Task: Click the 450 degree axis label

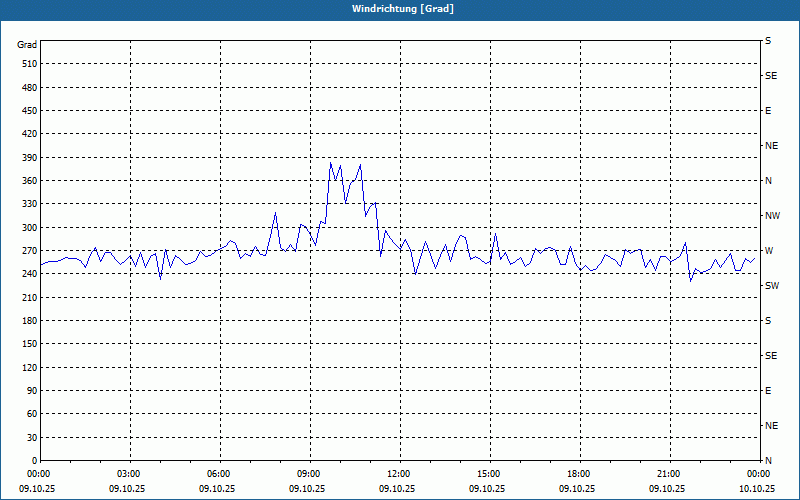Action: click(x=29, y=111)
